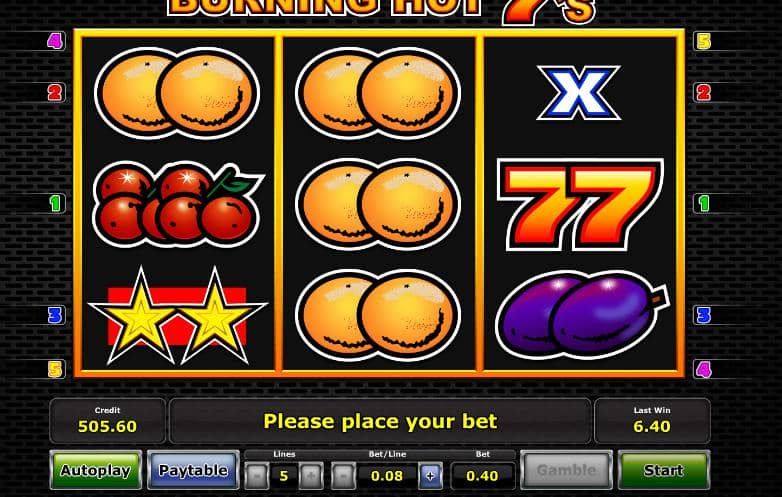Viewport: 782px width, 497px height.
Task: Start the Autoplay mode
Action: 96,470
